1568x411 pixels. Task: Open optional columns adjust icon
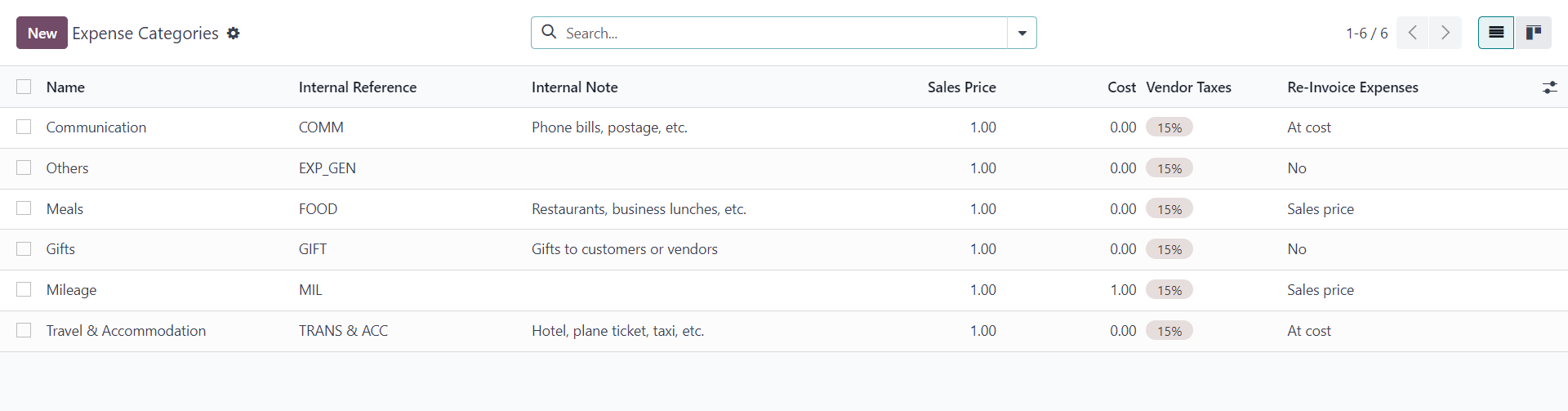click(x=1549, y=87)
